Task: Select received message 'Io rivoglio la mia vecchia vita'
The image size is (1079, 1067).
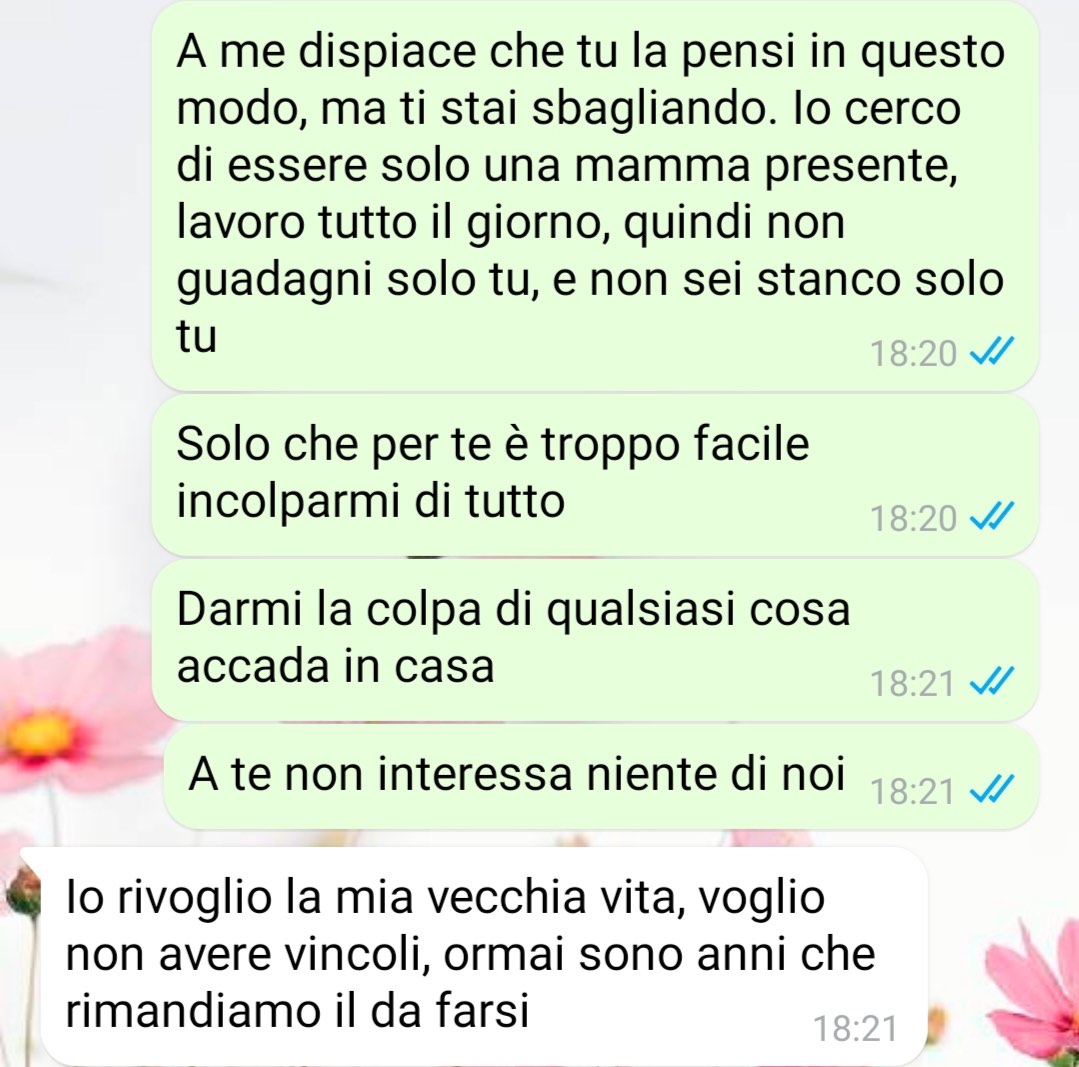Action: coord(475,956)
